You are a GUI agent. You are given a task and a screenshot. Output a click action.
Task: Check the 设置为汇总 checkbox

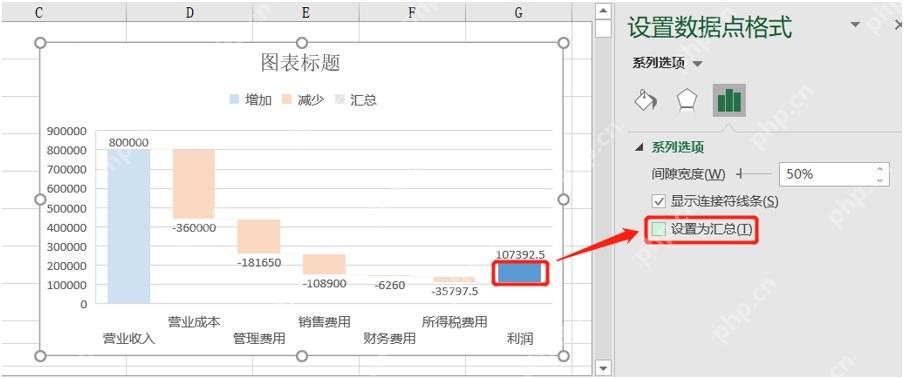[658, 229]
